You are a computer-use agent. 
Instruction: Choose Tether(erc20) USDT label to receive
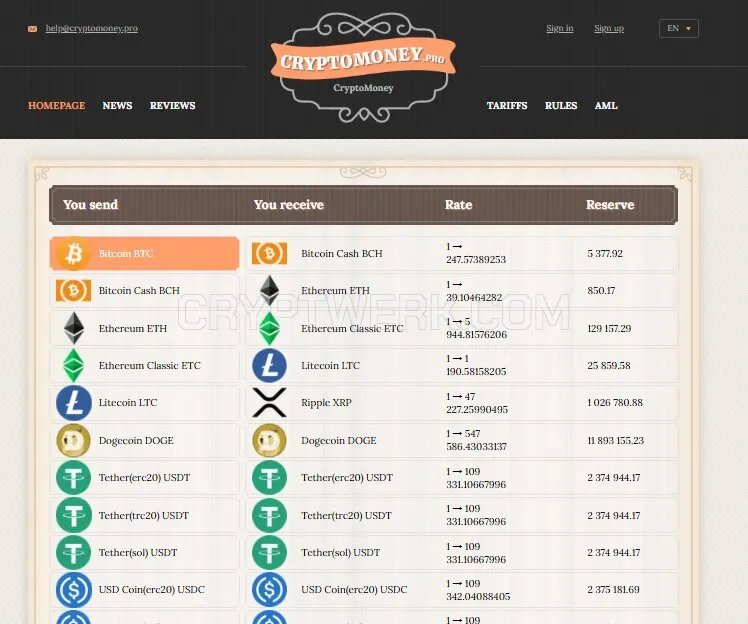[347, 478]
